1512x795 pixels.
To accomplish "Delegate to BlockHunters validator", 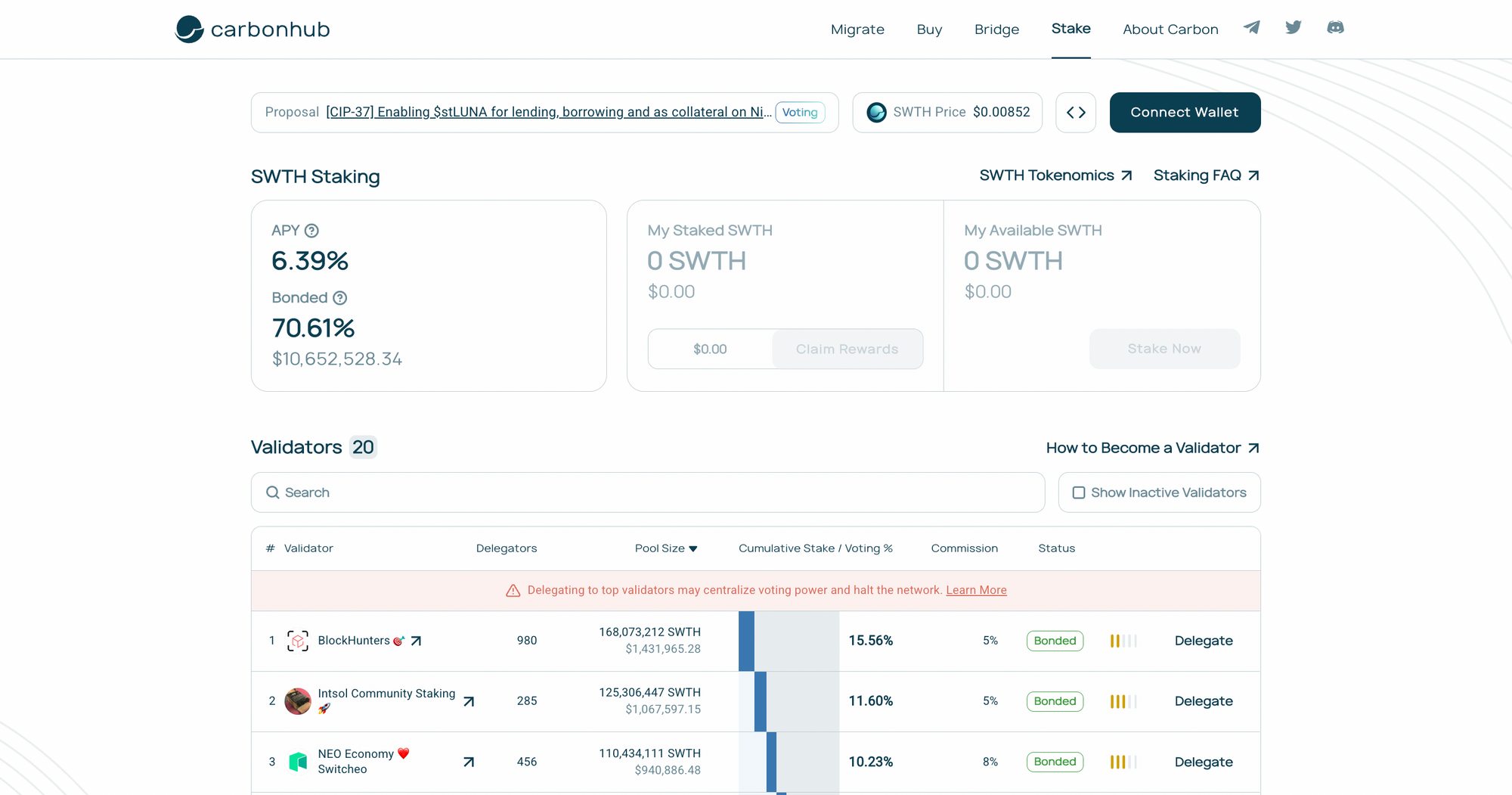I will pos(1204,641).
